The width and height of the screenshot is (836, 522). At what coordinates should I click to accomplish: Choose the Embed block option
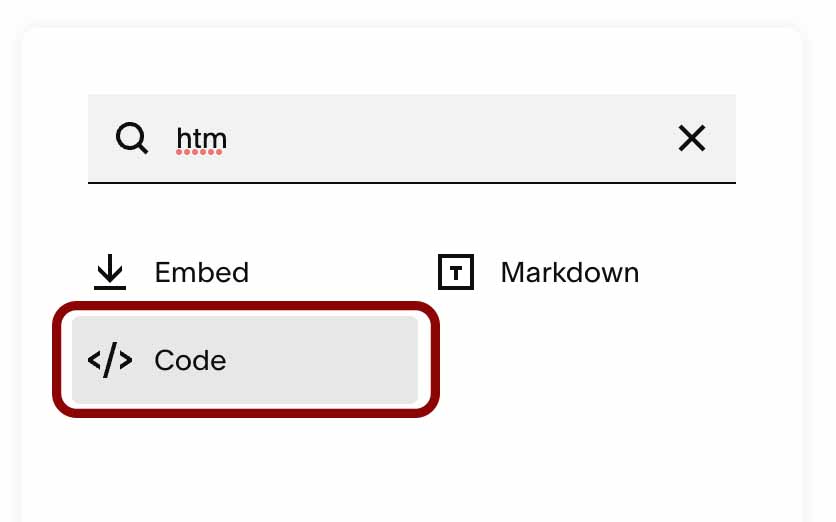pos(245,272)
